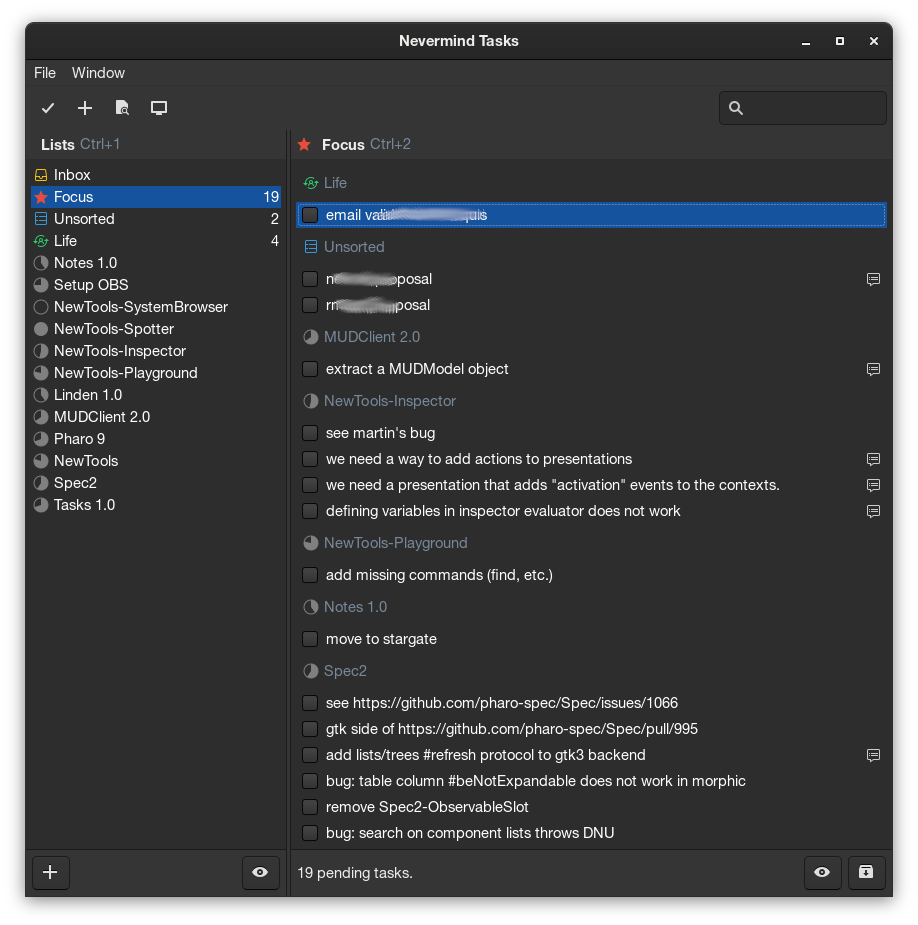Select the Focus list in sidebar
Viewport: 918px width, 925px height.
(x=156, y=197)
